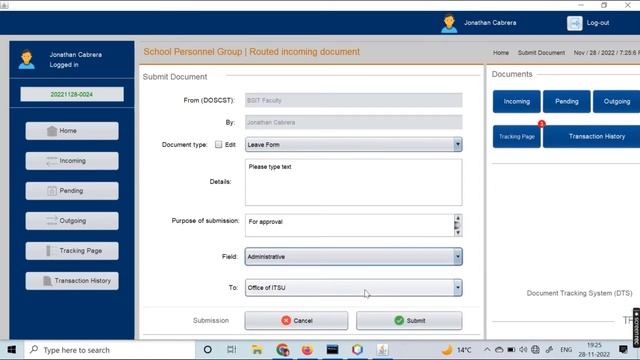This screenshot has height=360, width=640.
Task: Cancel the document submission
Action: coord(296,320)
